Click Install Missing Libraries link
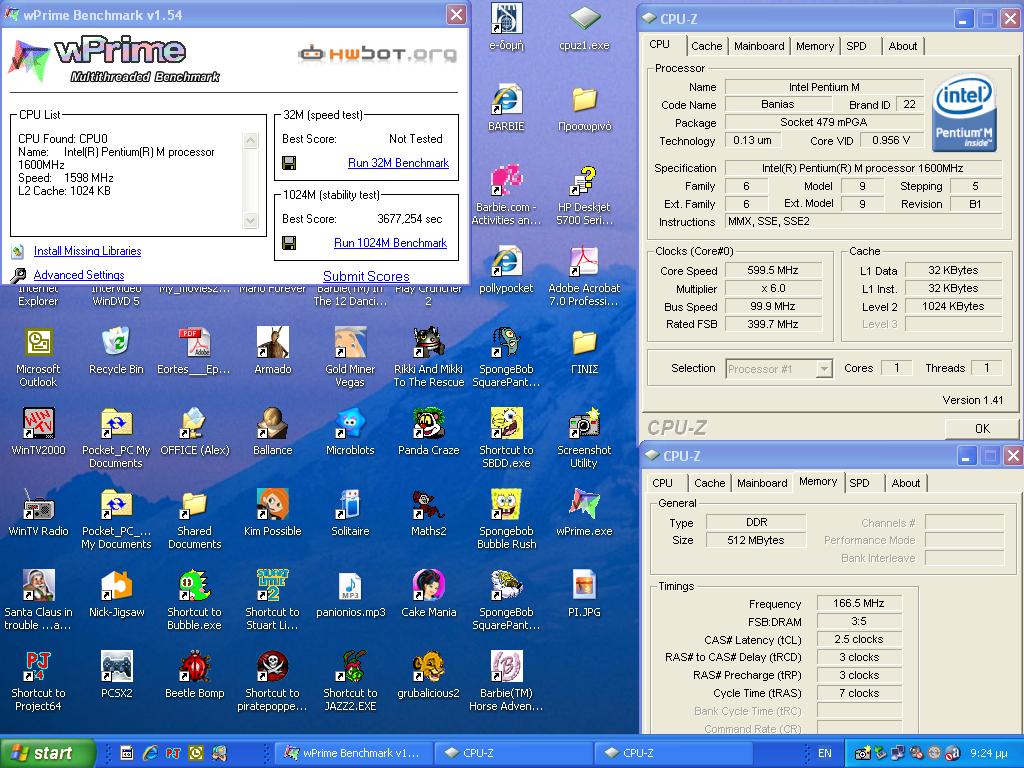 88,251
